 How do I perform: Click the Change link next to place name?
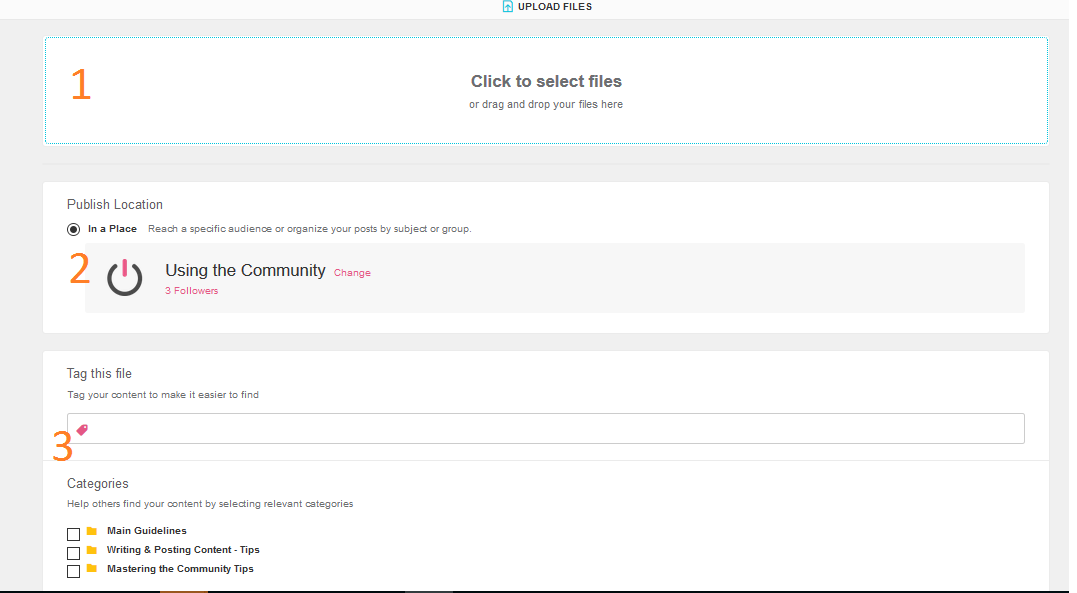tap(352, 273)
